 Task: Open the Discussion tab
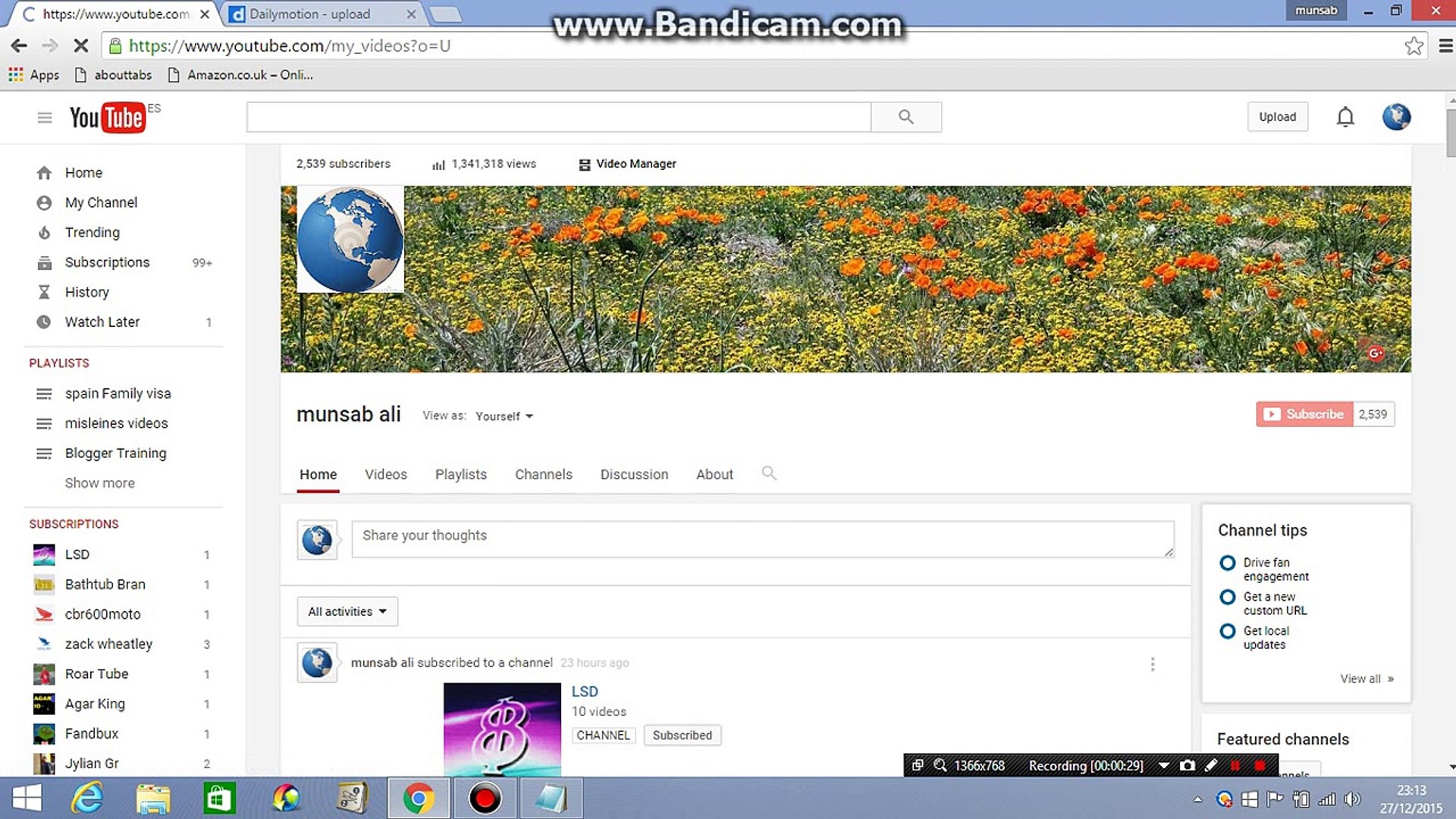[x=634, y=475]
